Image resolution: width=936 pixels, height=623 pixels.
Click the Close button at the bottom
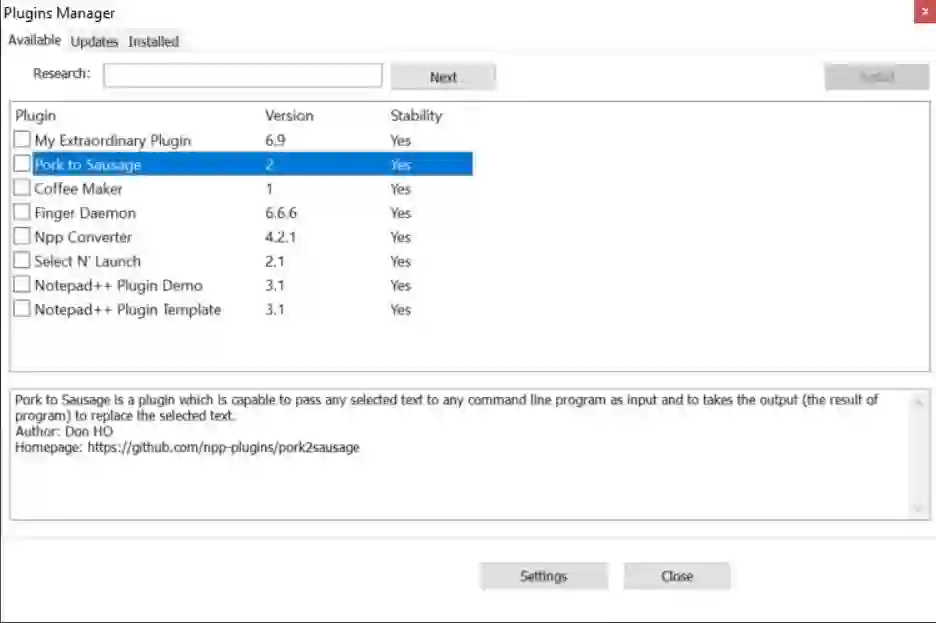[x=677, y=576]
